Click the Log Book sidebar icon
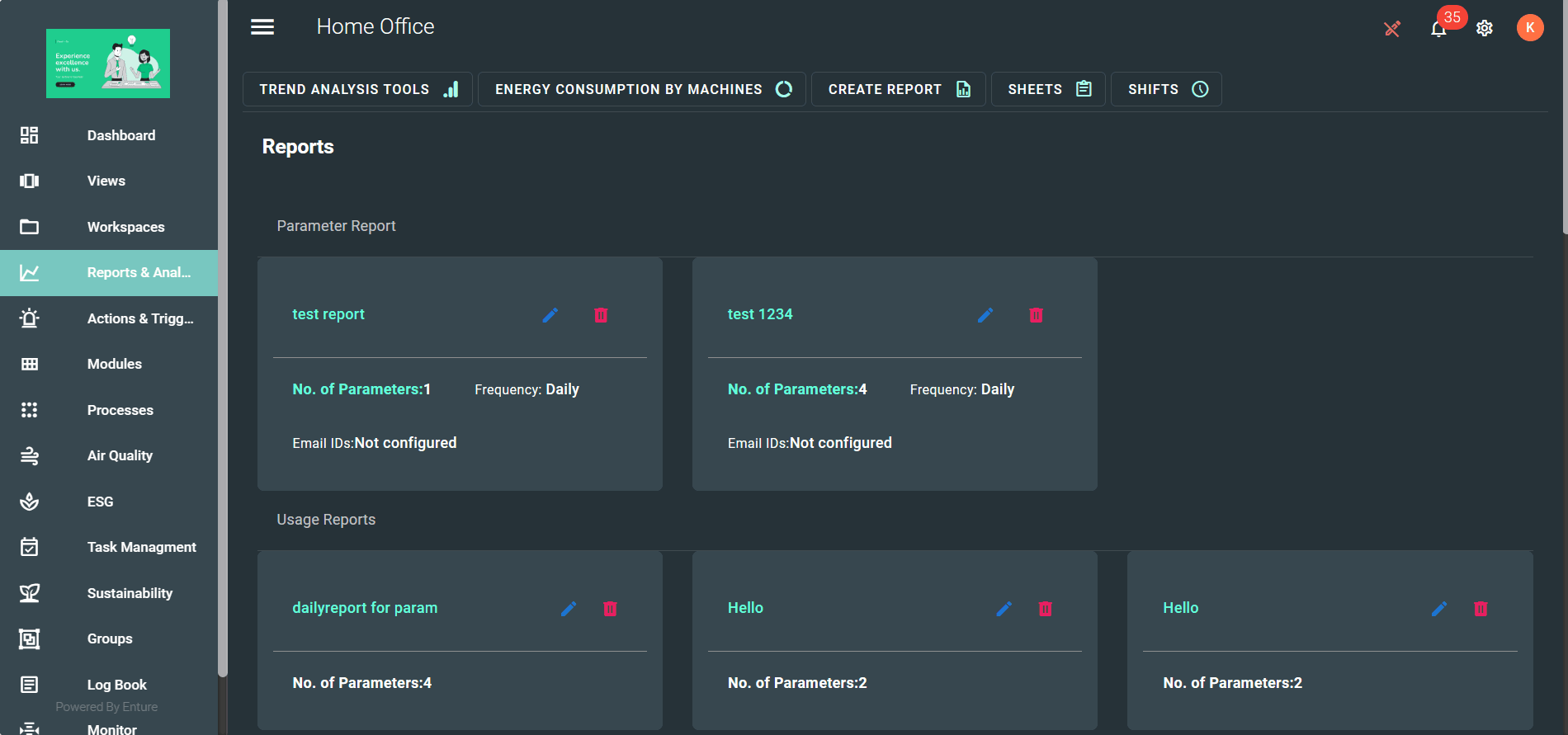Viewport: 1568px width, 735px height. 30,685
